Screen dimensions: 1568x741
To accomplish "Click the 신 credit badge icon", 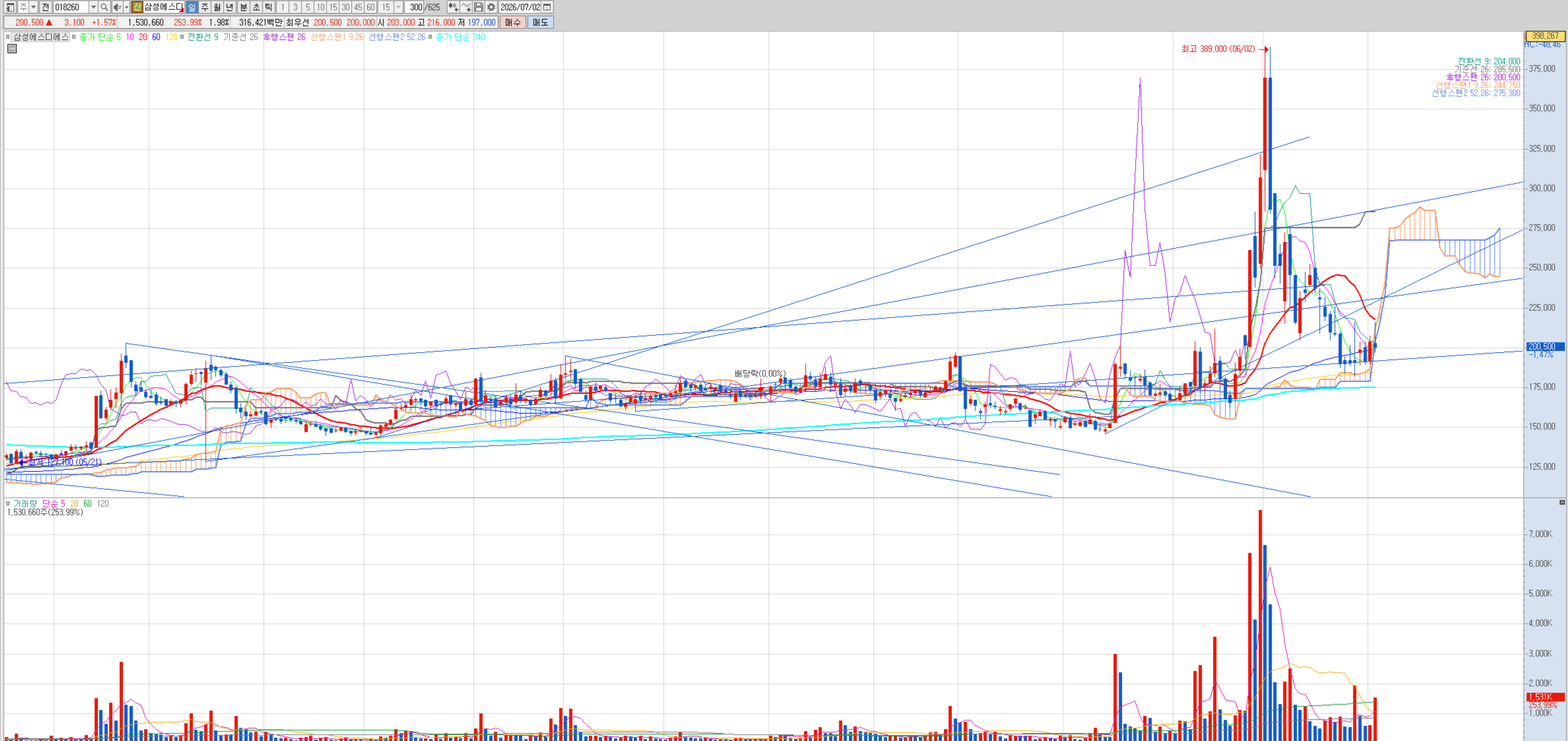I will click(x=137, y=7).
